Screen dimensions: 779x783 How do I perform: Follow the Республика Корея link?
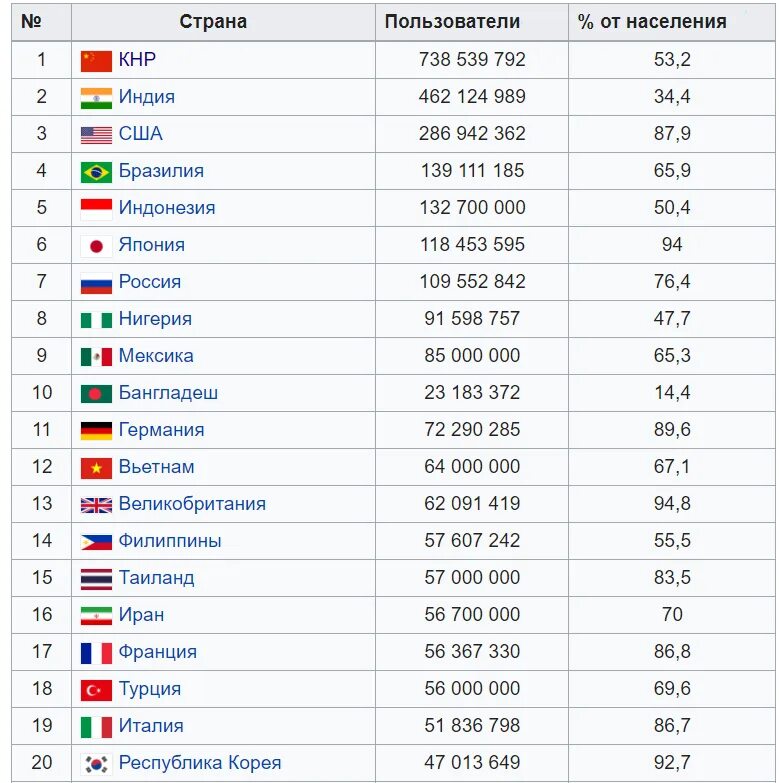pos(200,763)
